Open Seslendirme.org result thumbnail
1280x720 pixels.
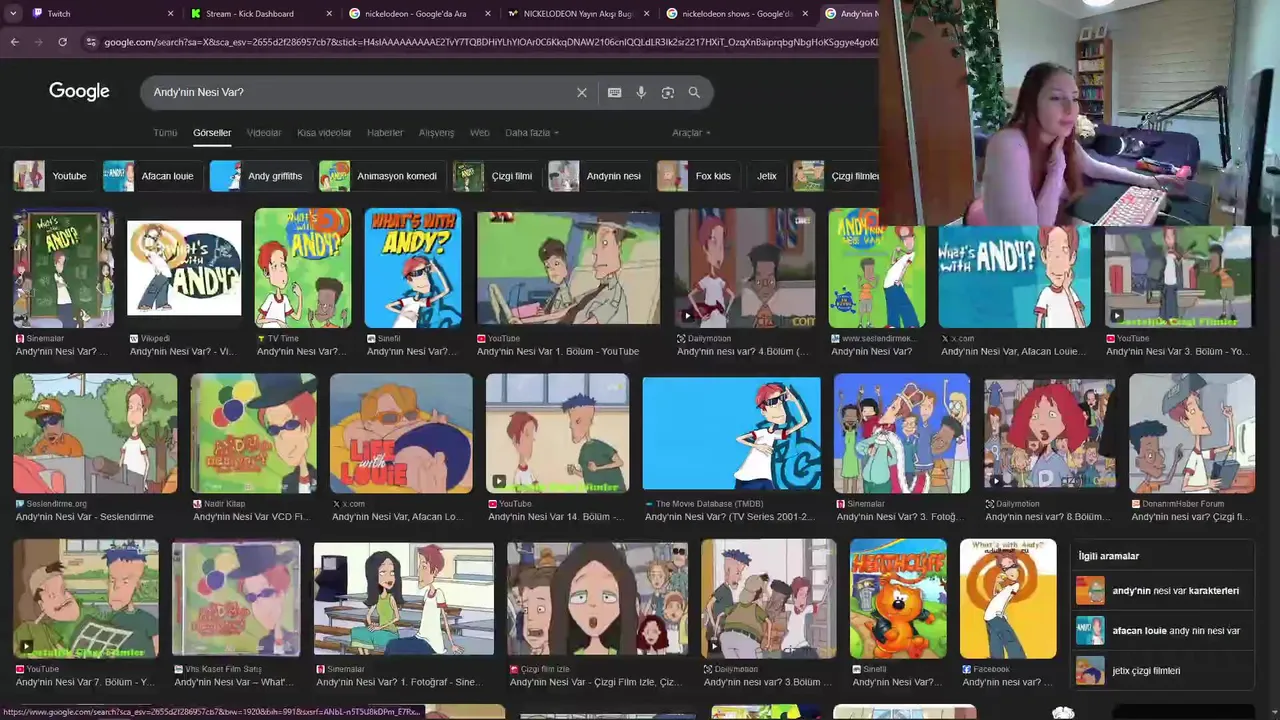click(x=95, y=433)
